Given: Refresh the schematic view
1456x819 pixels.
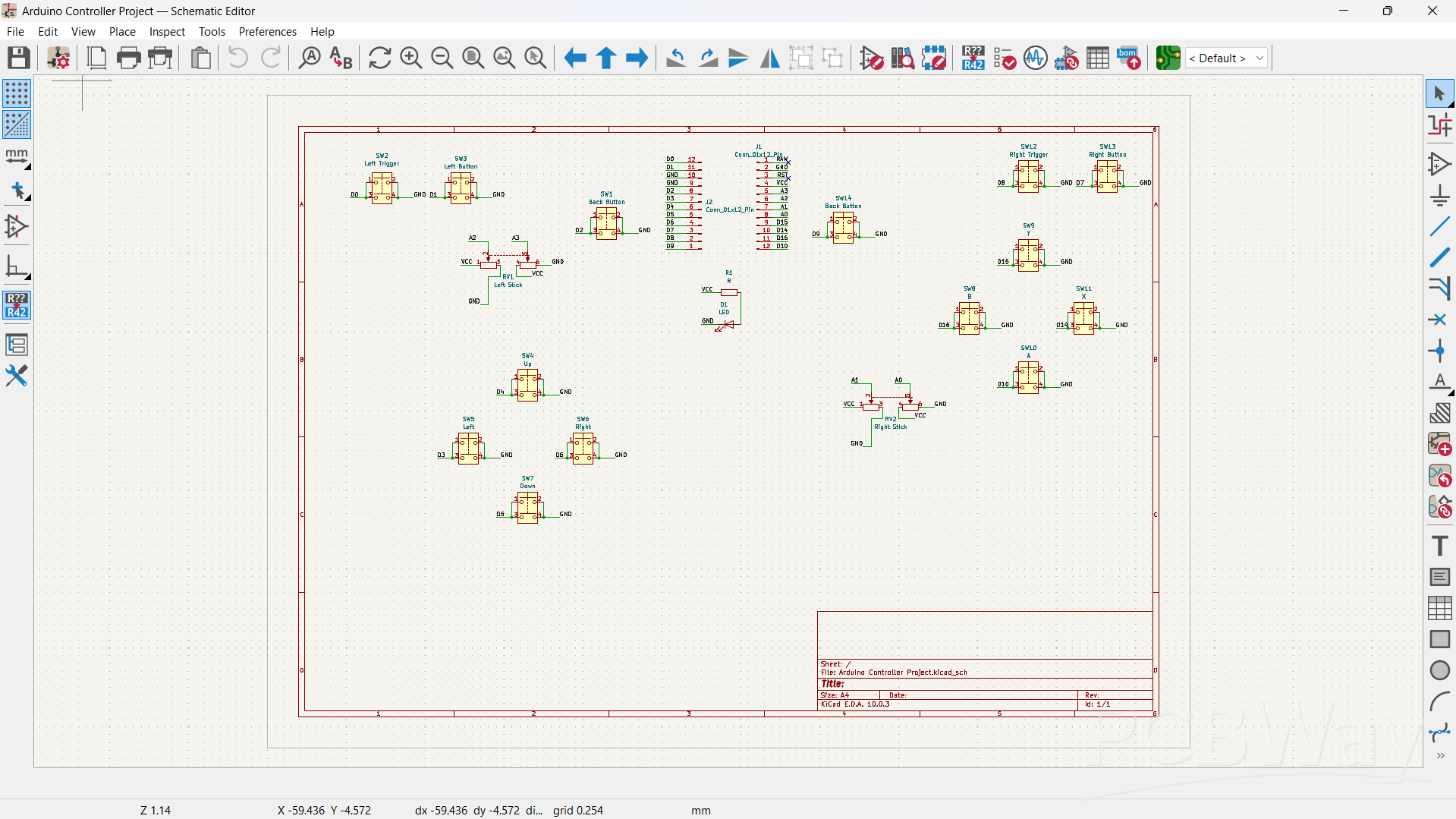Looking at the screenshot, I should (x=379, y=58).
